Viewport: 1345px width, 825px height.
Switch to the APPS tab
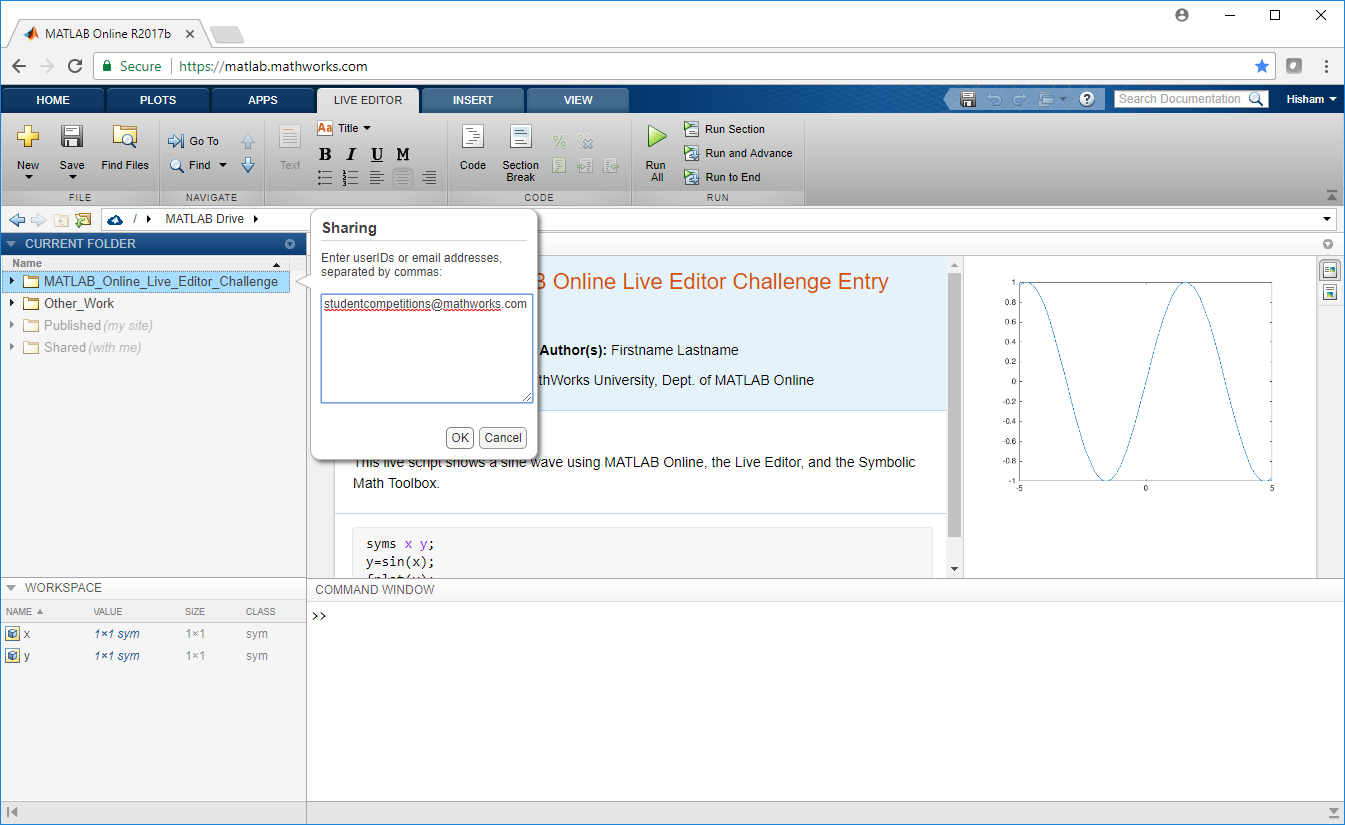[263, 100]
